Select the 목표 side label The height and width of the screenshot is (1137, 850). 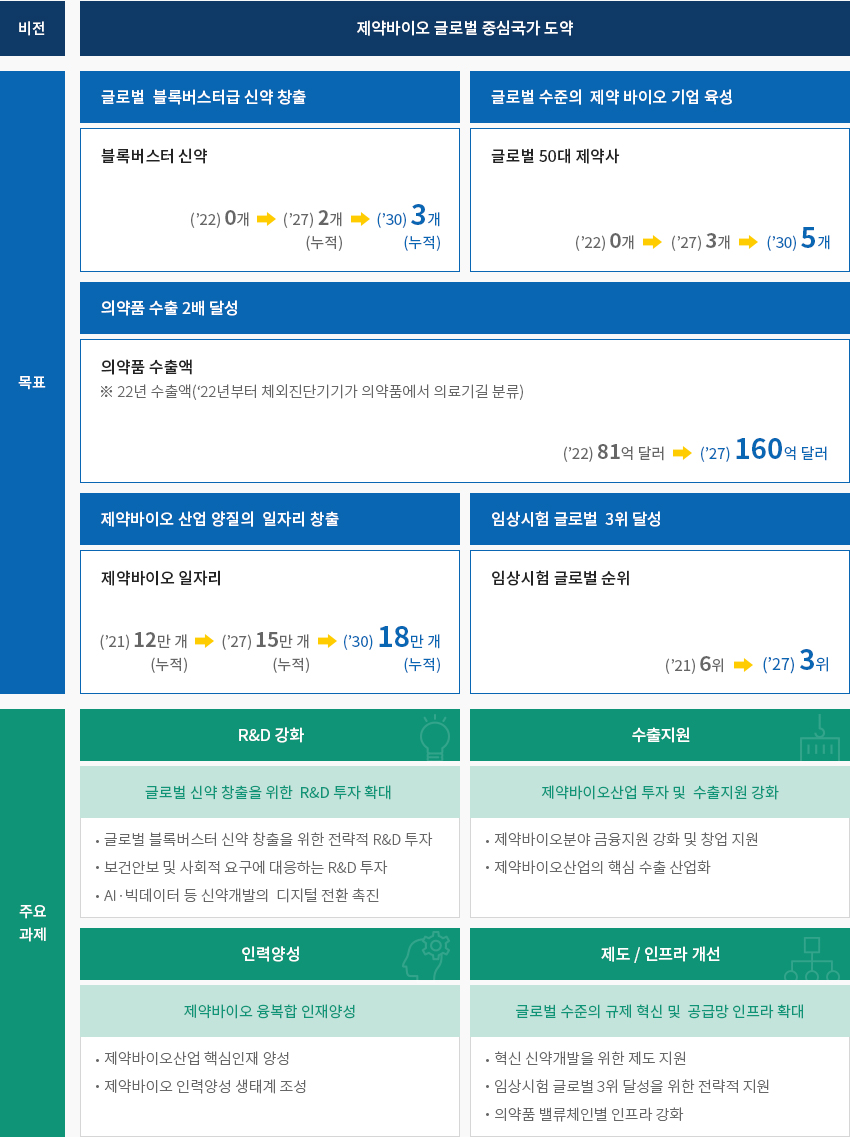pos(33,382)
